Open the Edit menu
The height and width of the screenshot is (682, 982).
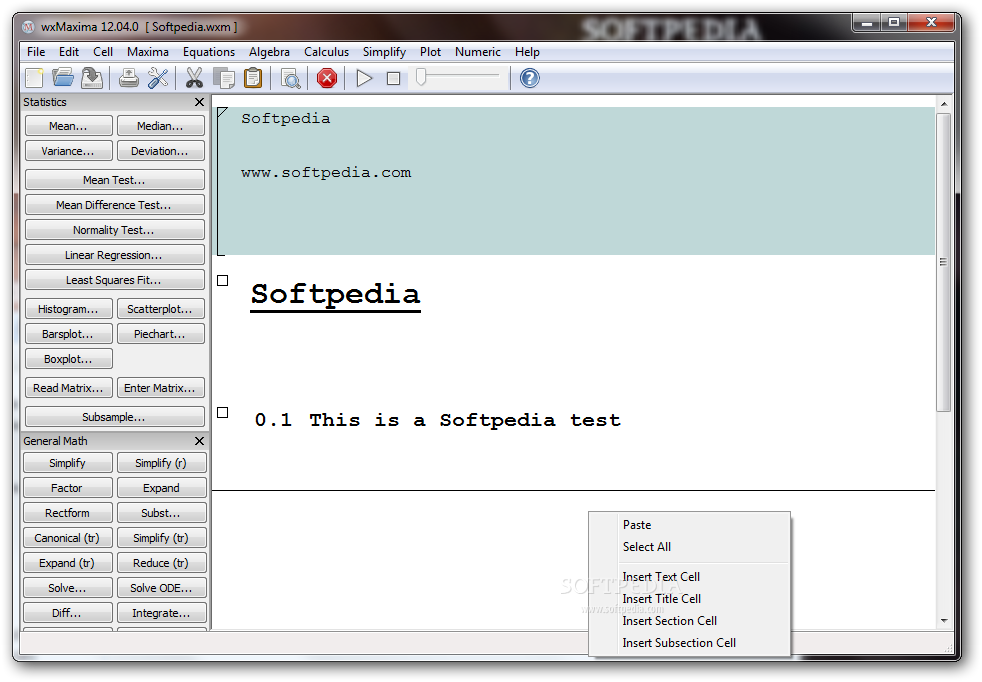pyautogui.click(x=69, y=52)
